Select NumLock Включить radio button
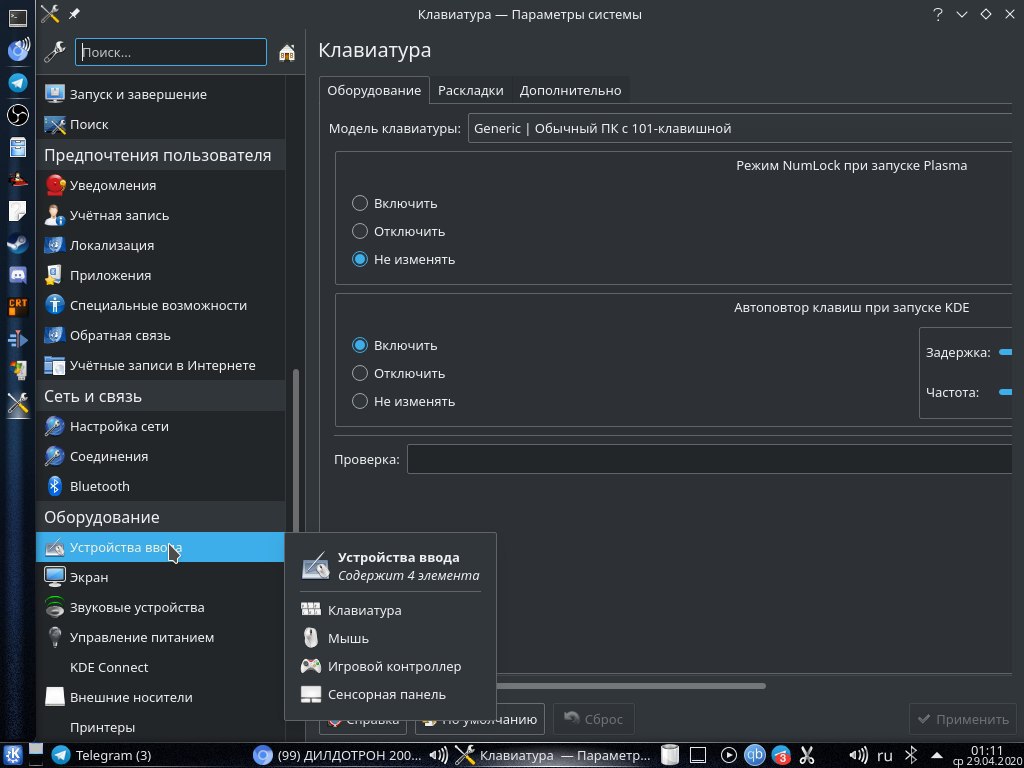 tap(360, 203)
